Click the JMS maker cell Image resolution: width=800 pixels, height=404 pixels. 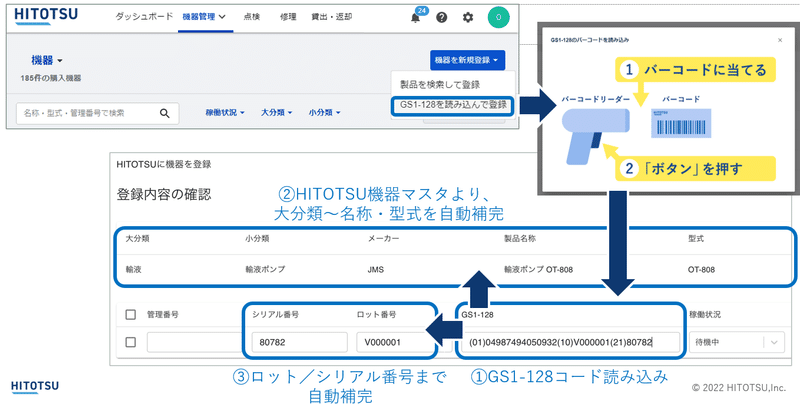coord(376,269)
